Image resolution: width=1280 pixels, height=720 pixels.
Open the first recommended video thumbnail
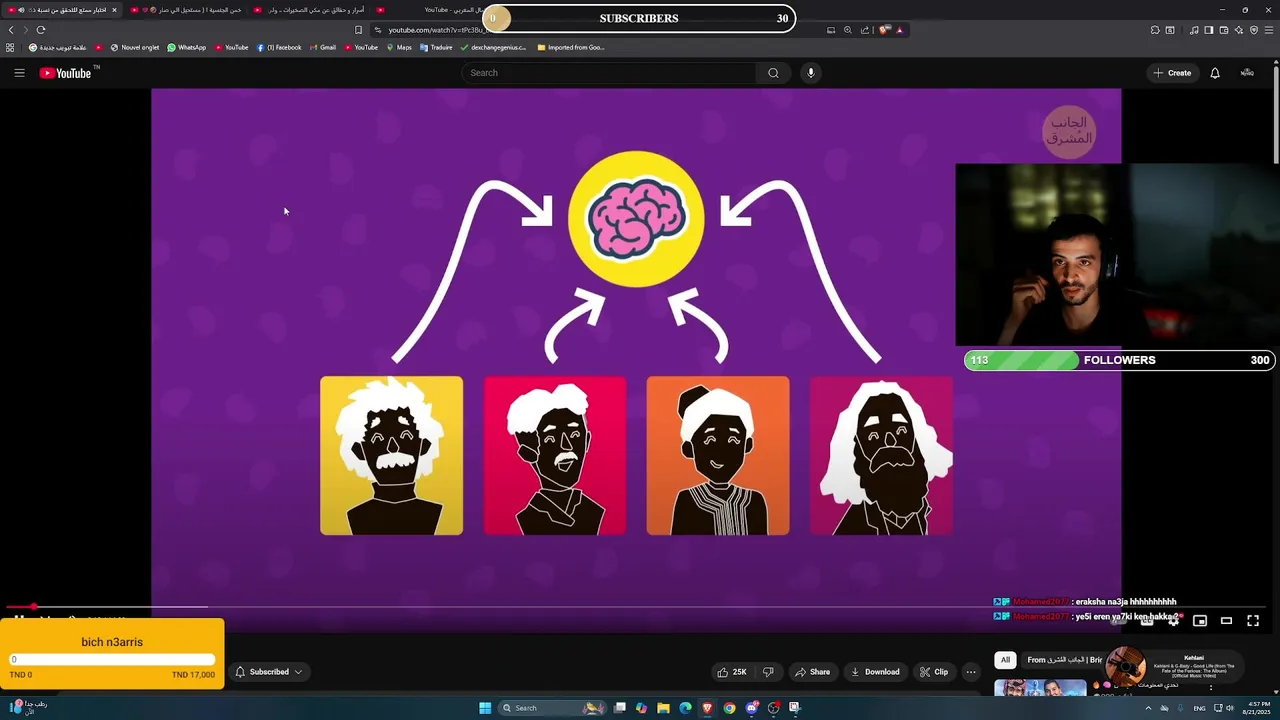(1040, 688)
